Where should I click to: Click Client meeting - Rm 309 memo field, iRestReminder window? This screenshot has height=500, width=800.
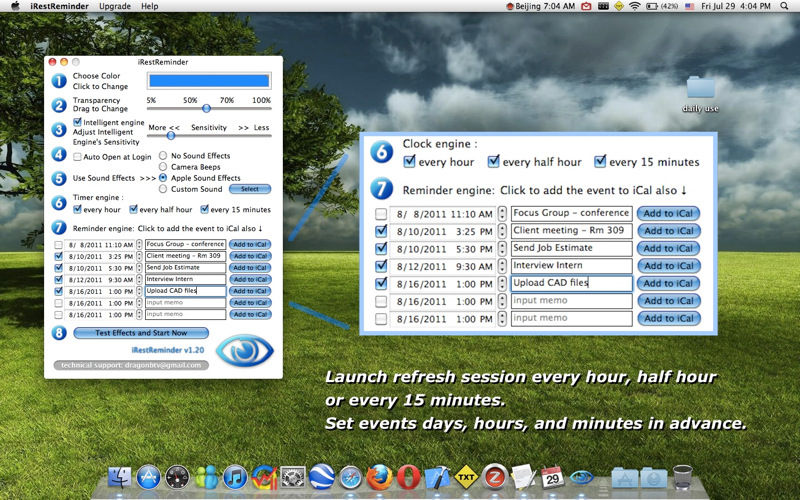pos(185,256)
